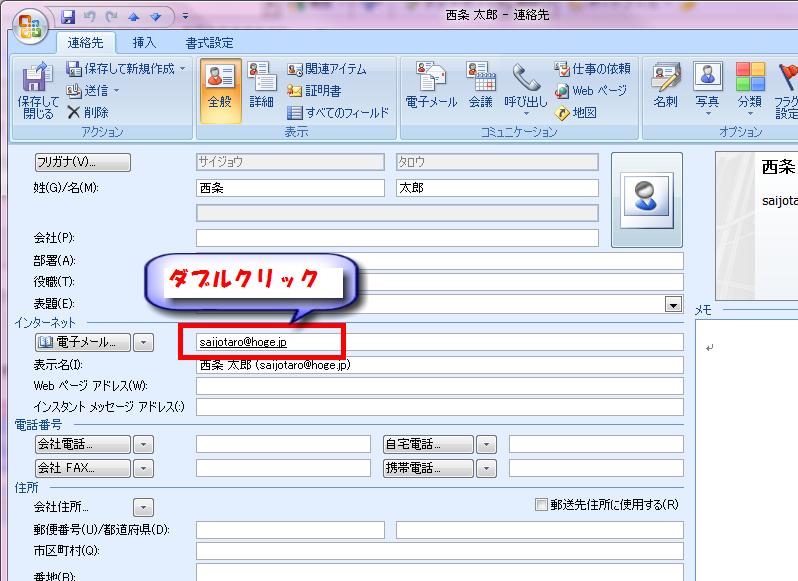Click the Business Card (名刺) icon

coord(665,79)
